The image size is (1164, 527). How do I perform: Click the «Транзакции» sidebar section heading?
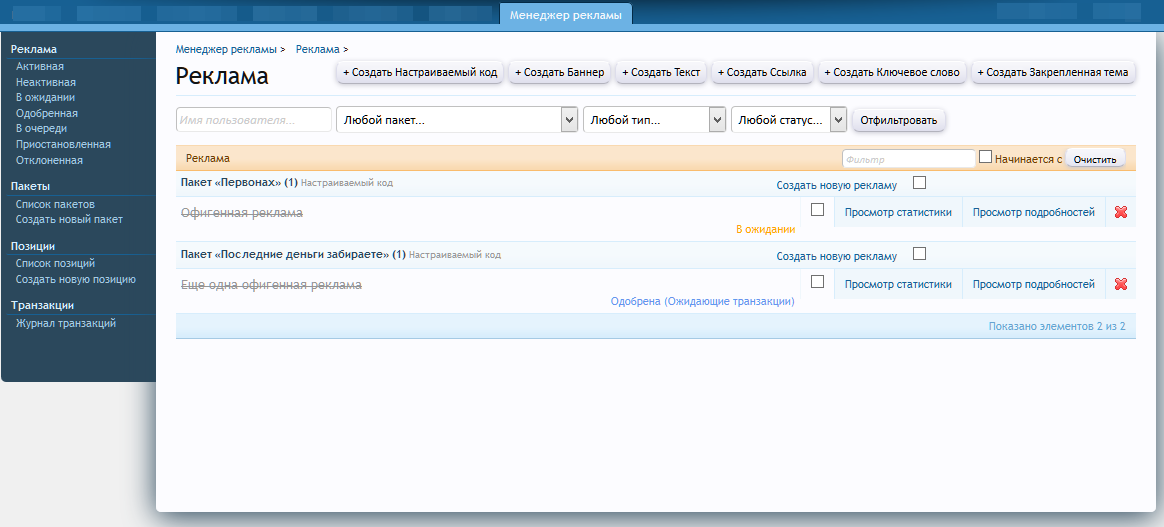(x=42, y=305)
